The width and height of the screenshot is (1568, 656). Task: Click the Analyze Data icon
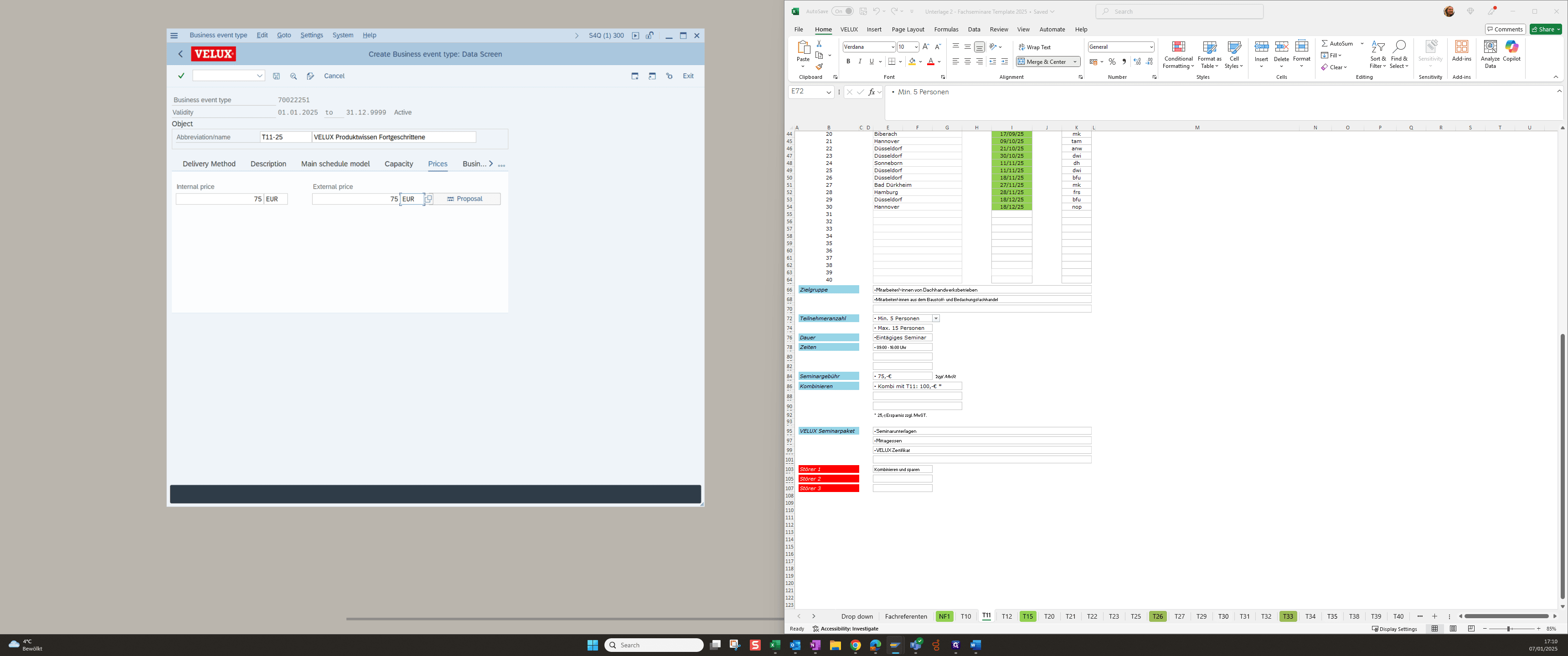1490,55
